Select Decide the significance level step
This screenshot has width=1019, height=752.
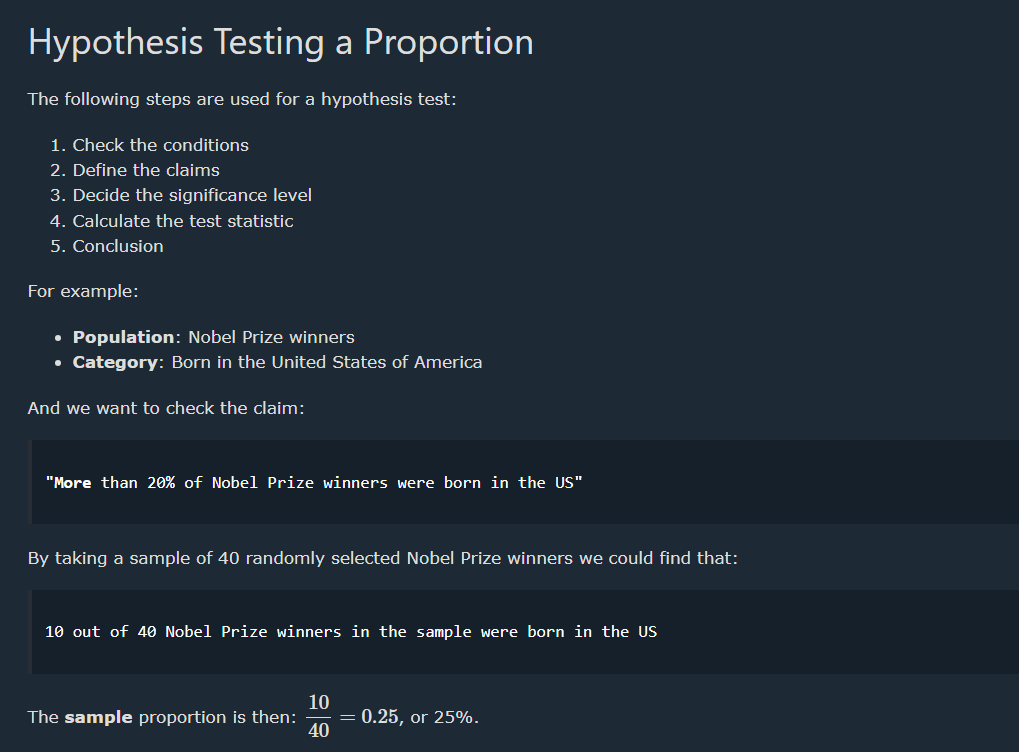coord(192,195)
